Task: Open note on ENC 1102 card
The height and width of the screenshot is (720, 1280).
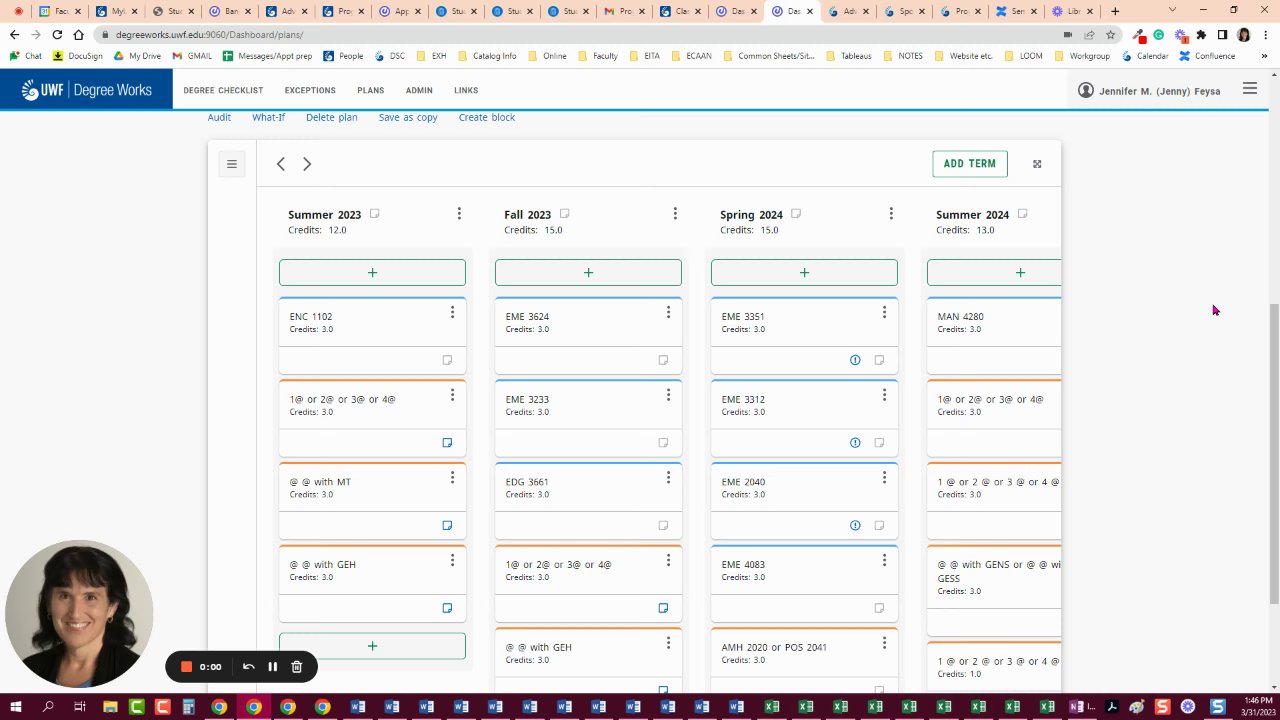Action: tap(447, 360)
